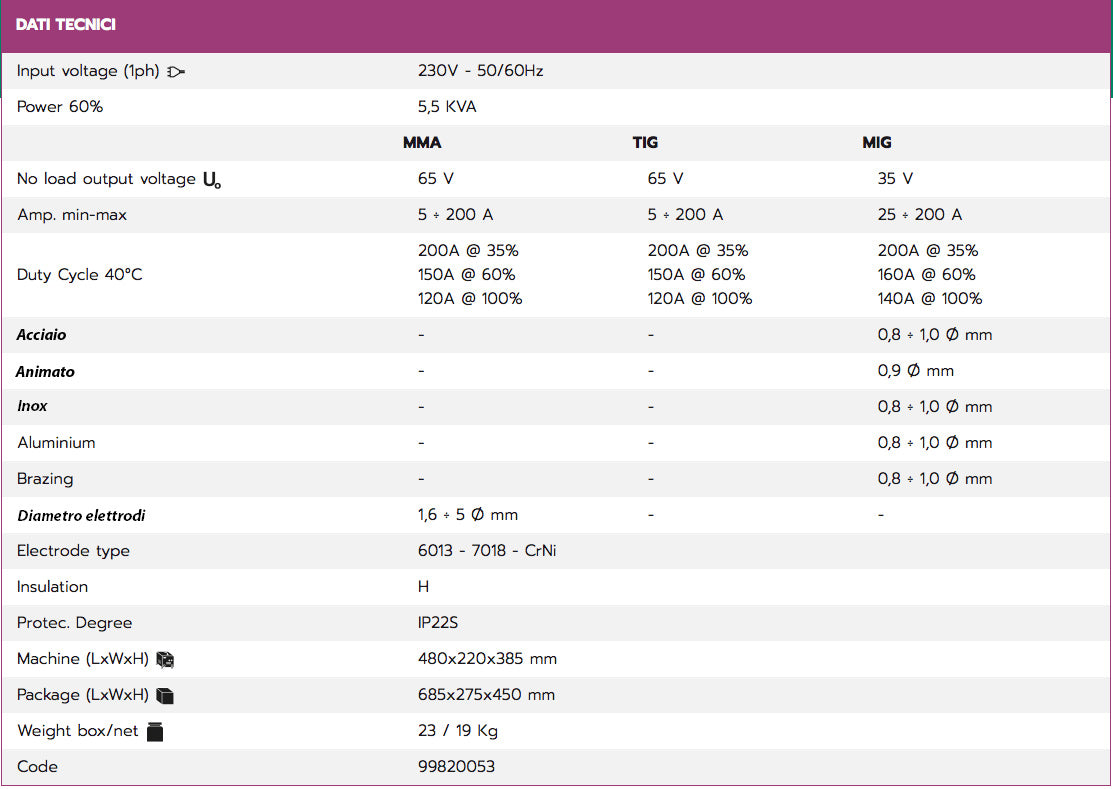Screen dimensions: 1113x789
Task: Click the Animato wire size 0,9 Ø mm
Action: (x=915, y=371)
